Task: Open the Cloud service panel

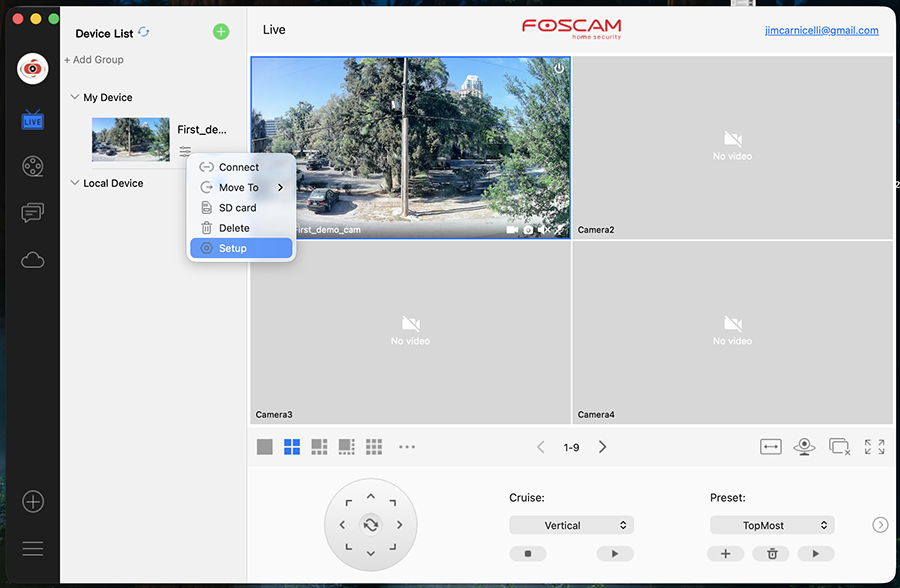Action: 32,260
